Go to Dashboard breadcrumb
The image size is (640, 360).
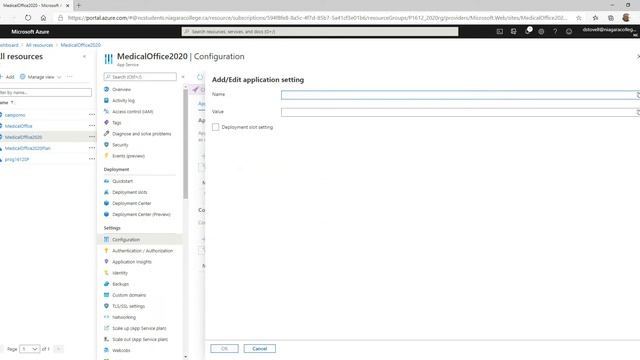click(9, 45)
